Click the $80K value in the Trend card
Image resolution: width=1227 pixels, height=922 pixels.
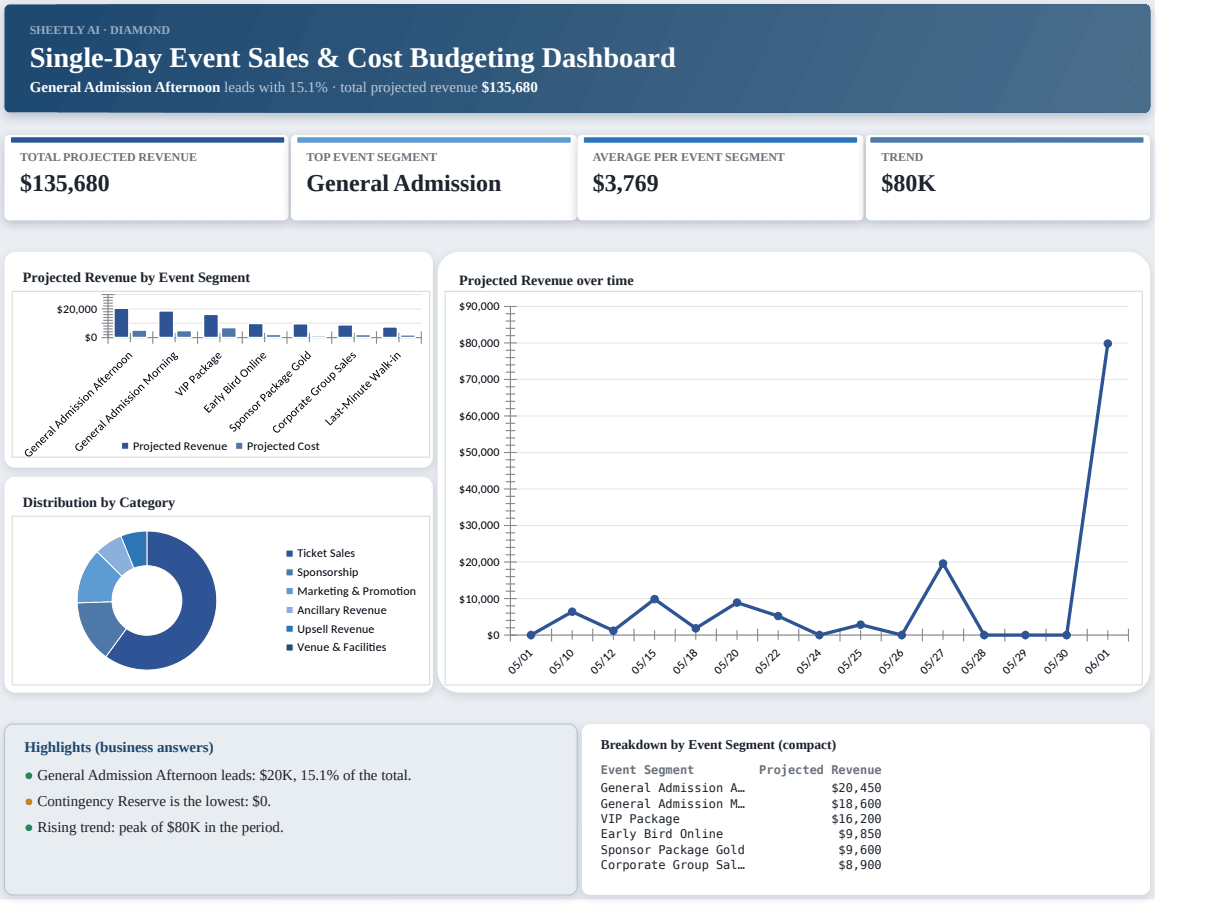pos(908,184)
